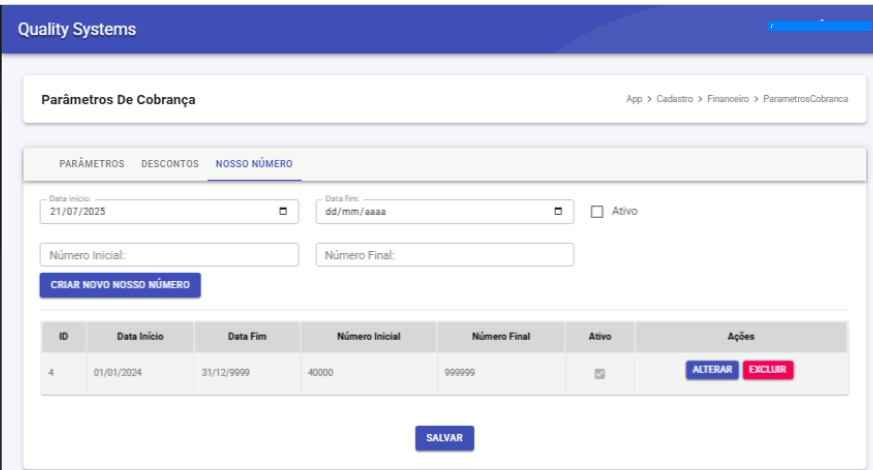Toggle Ativo checkbox in table row 4
Screen dimensions: 873x470
(600, 374)
